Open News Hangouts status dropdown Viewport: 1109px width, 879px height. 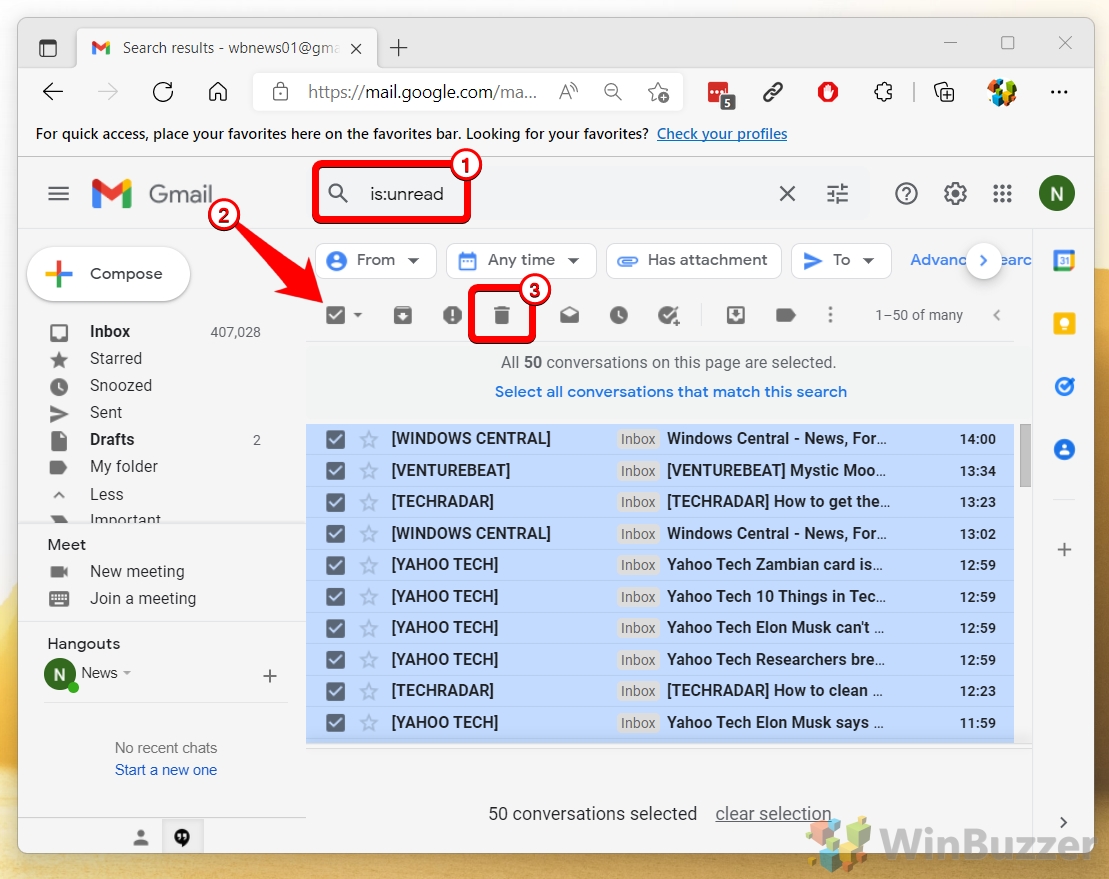pos(127,673)
